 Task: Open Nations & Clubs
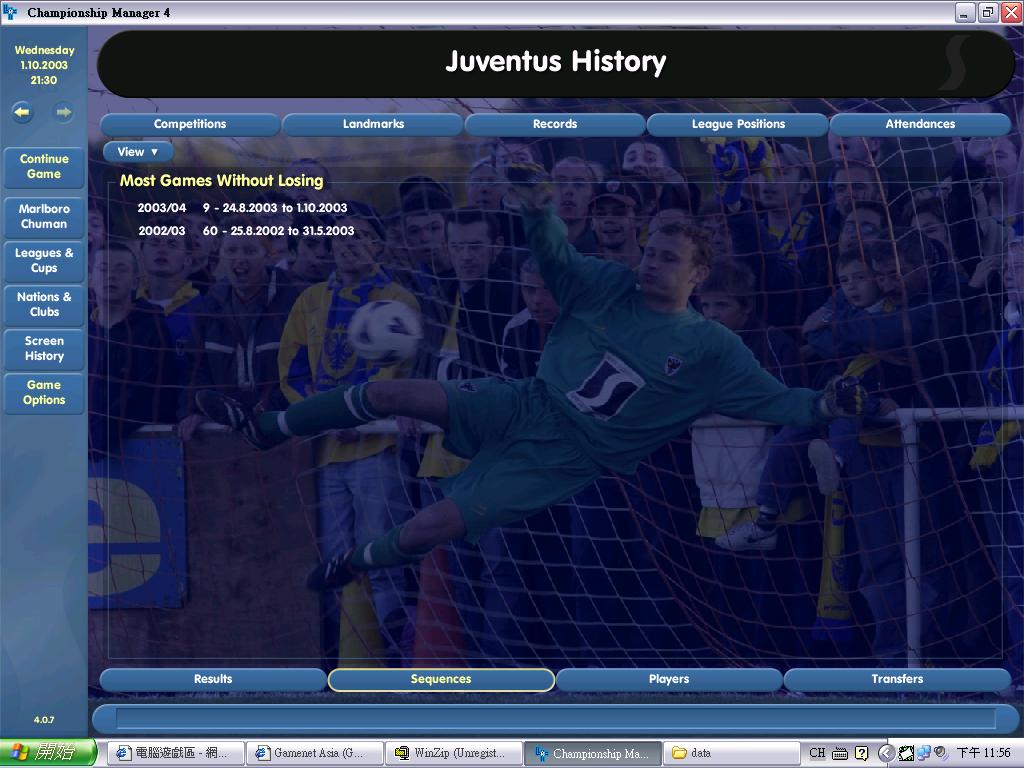[44, 304]
